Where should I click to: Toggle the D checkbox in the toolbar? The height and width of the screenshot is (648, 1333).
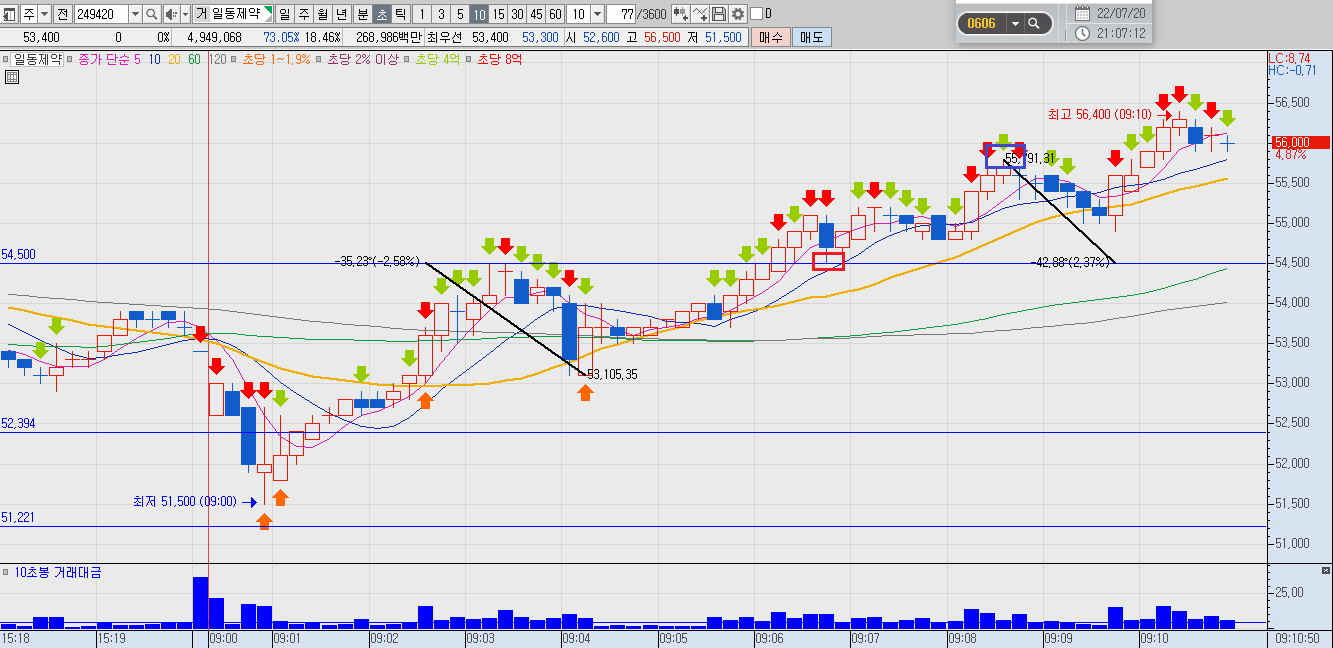pyautogui.click(x=756, y=14)
